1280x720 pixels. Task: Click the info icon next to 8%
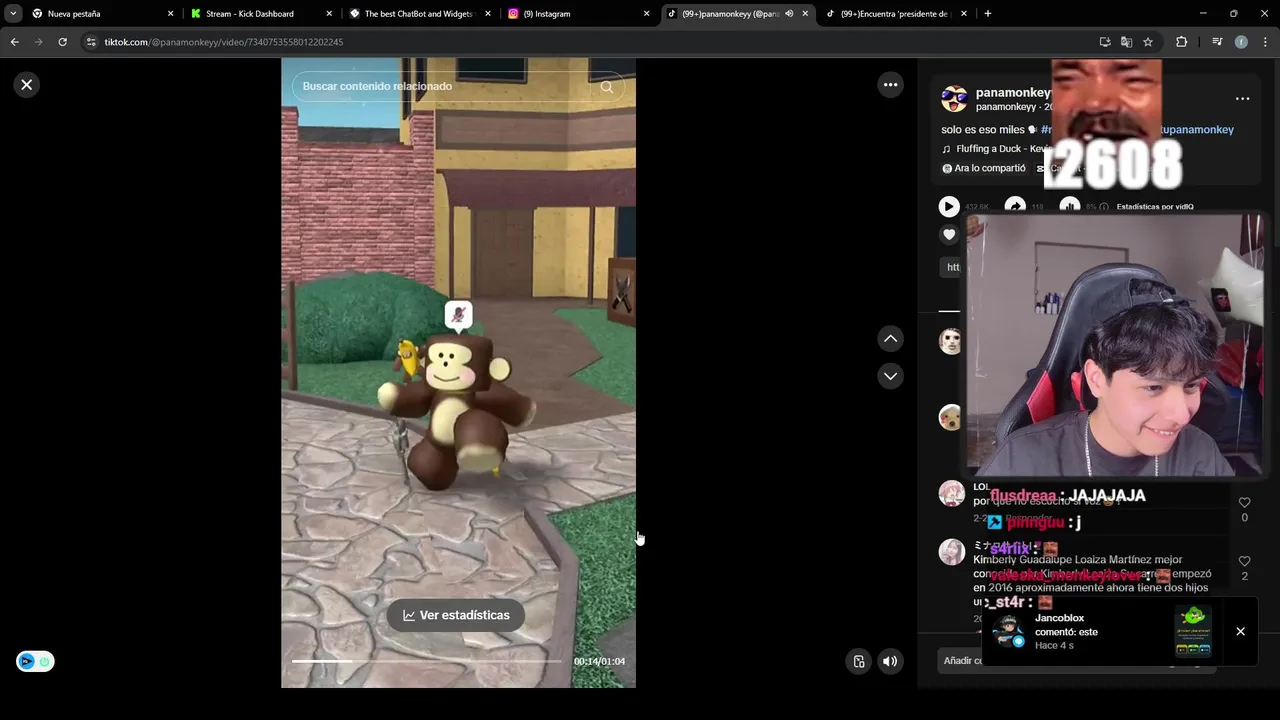1104,207
